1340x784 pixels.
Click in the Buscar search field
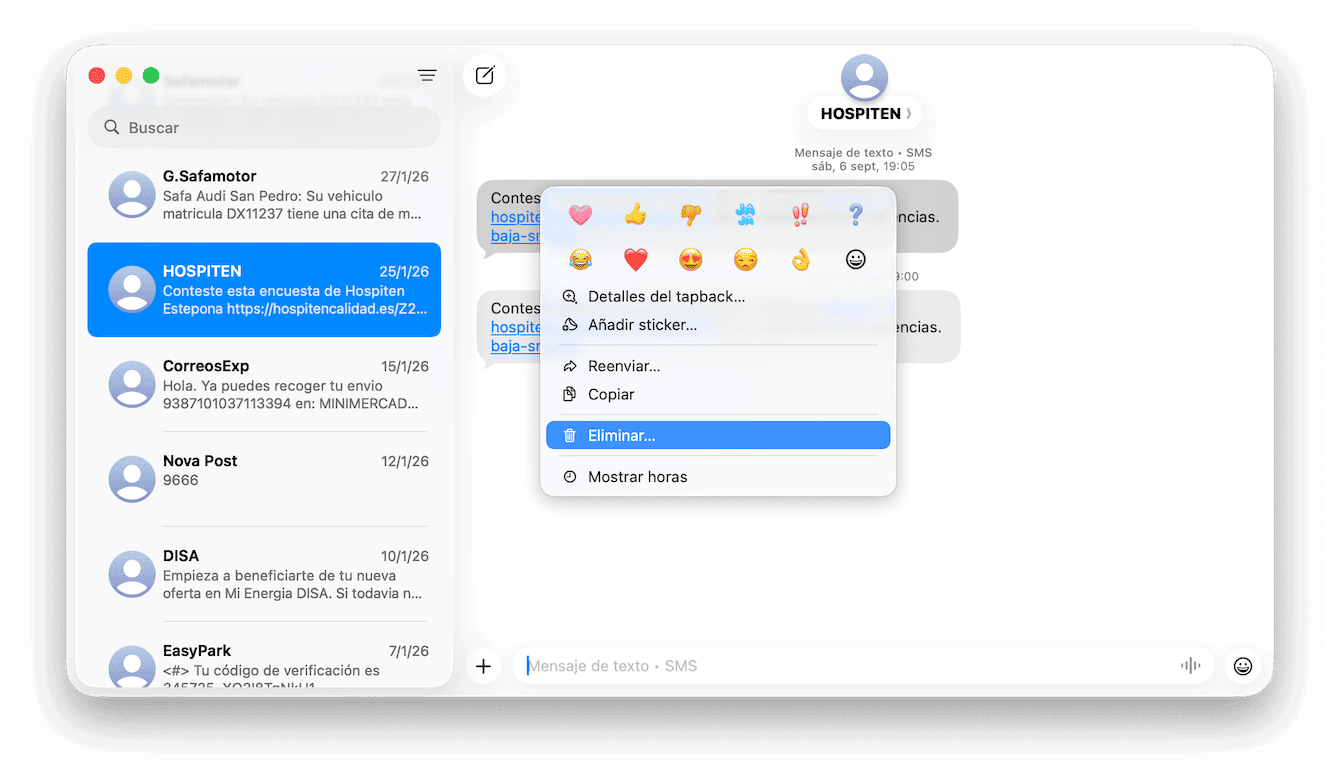point(264,128)
